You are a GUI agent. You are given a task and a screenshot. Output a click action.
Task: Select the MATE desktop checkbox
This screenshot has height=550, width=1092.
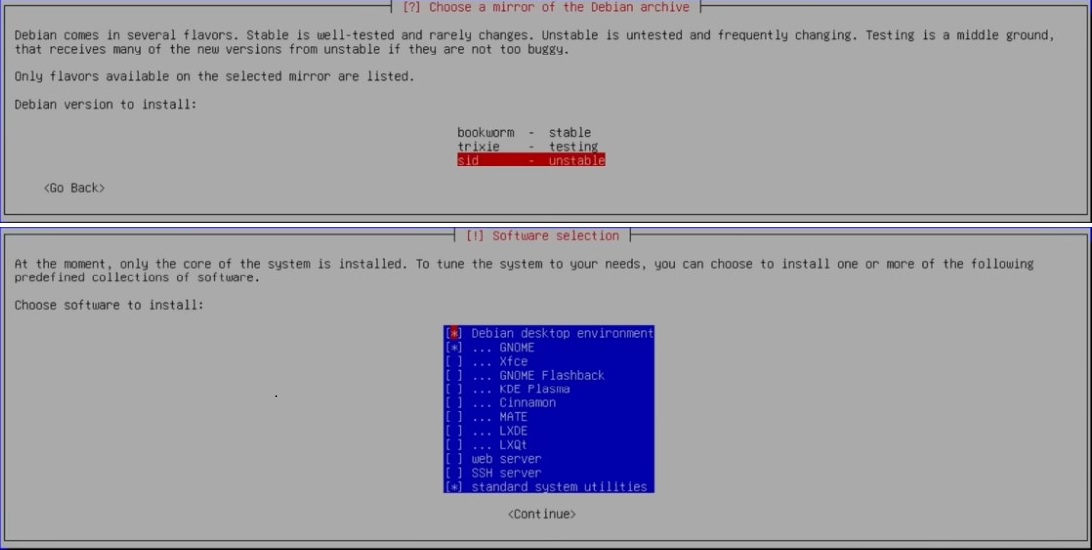click(455, 417)
